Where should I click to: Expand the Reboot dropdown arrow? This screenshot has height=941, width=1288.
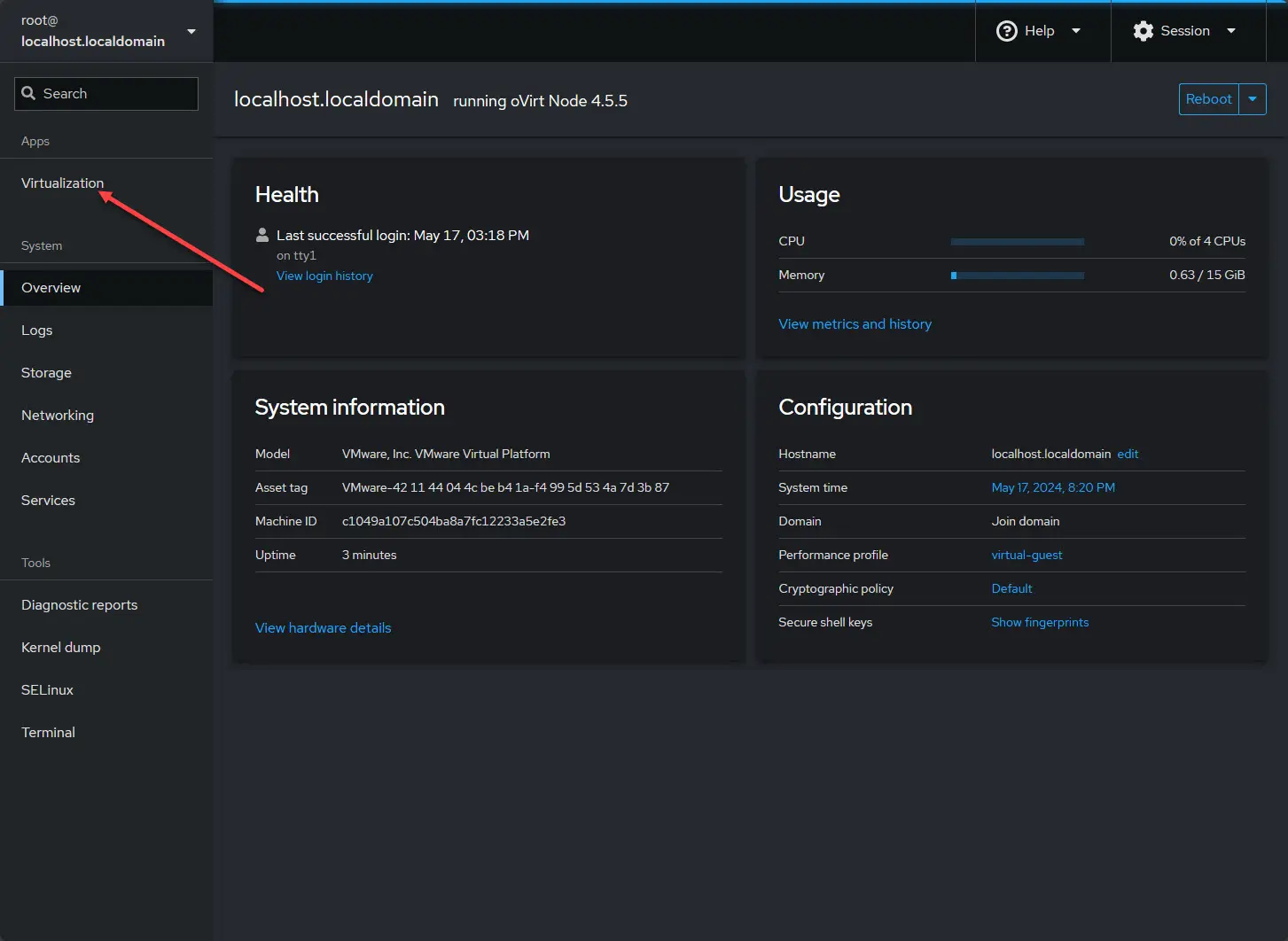coord(1253,99)
